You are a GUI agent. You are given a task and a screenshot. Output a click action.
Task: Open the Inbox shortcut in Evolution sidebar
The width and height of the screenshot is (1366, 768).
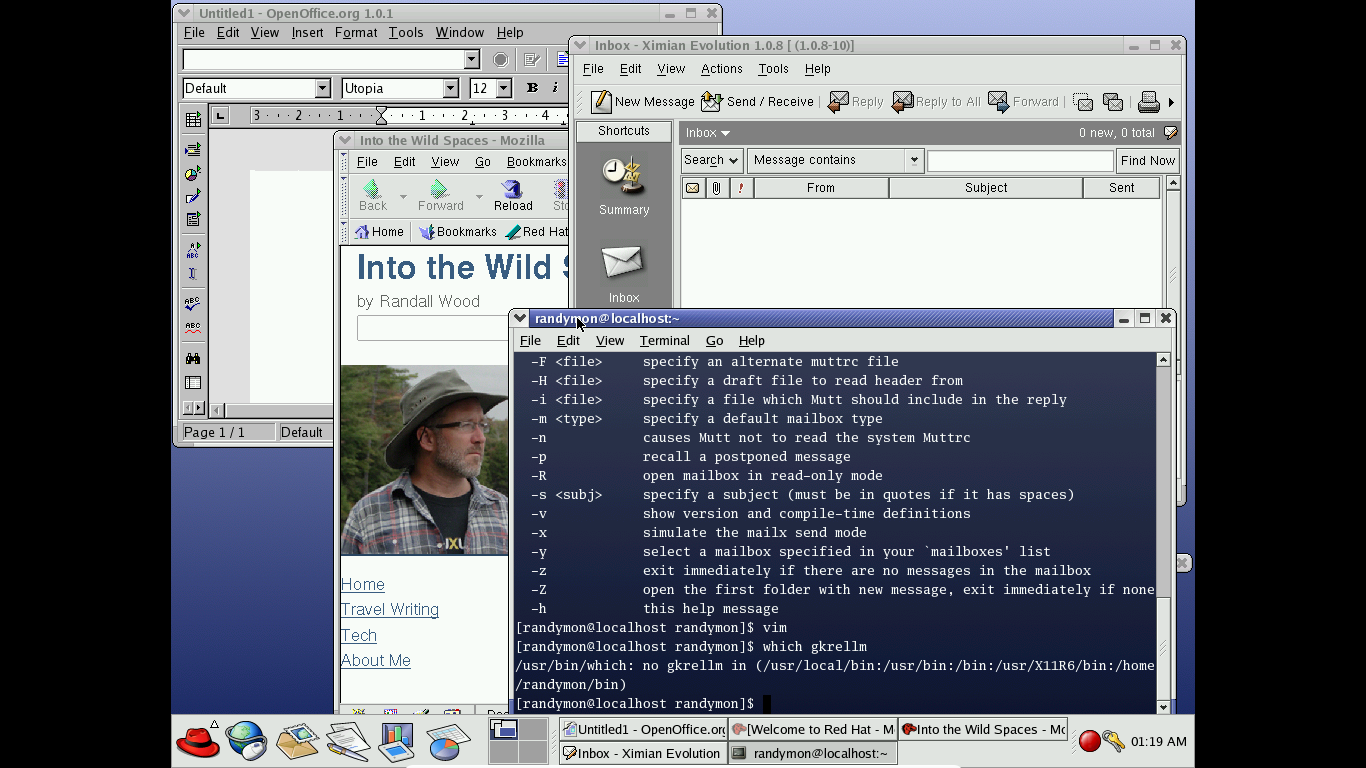(x=624, y=274)
